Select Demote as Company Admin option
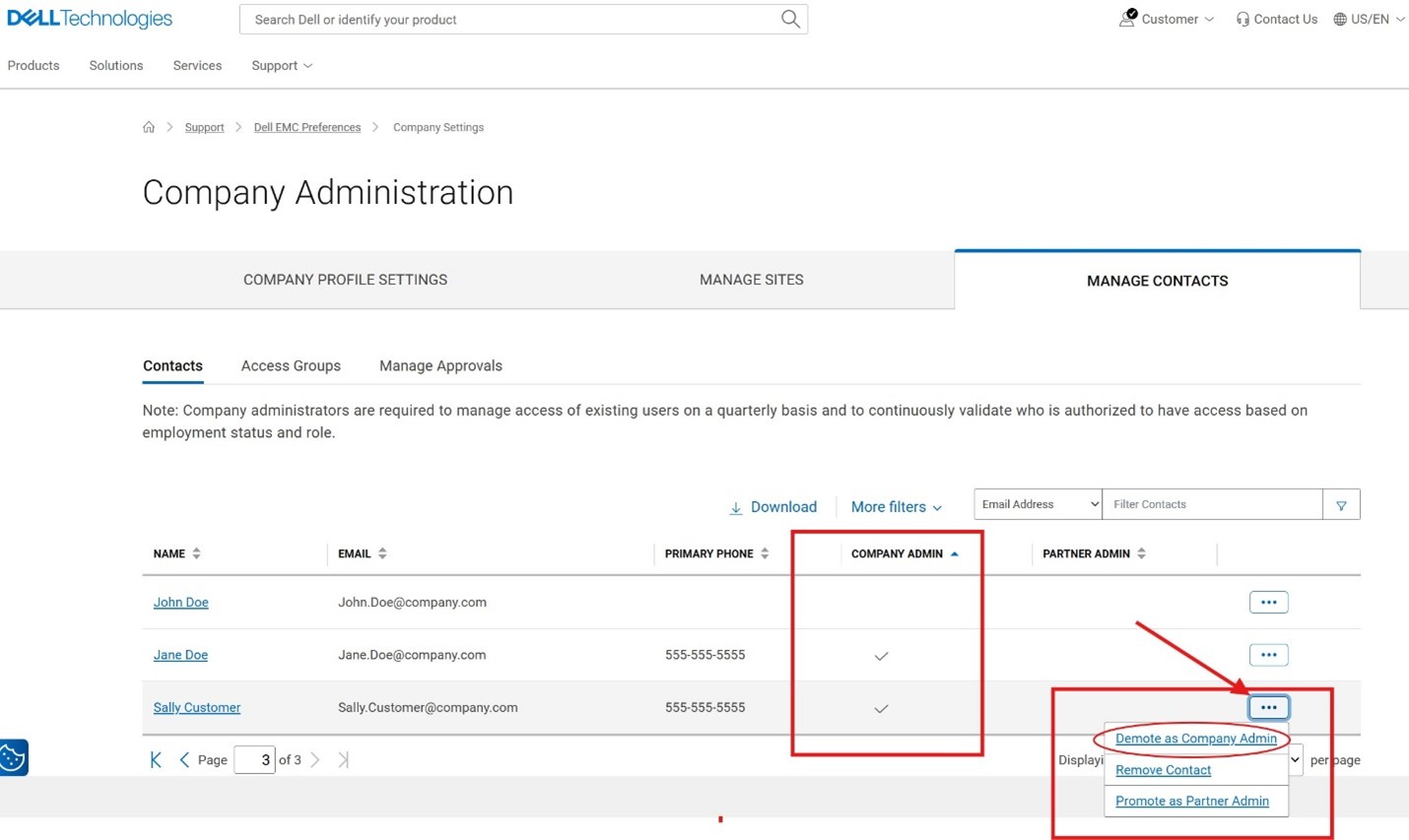Screen dimensions: 1409x840 point(1195,739)
